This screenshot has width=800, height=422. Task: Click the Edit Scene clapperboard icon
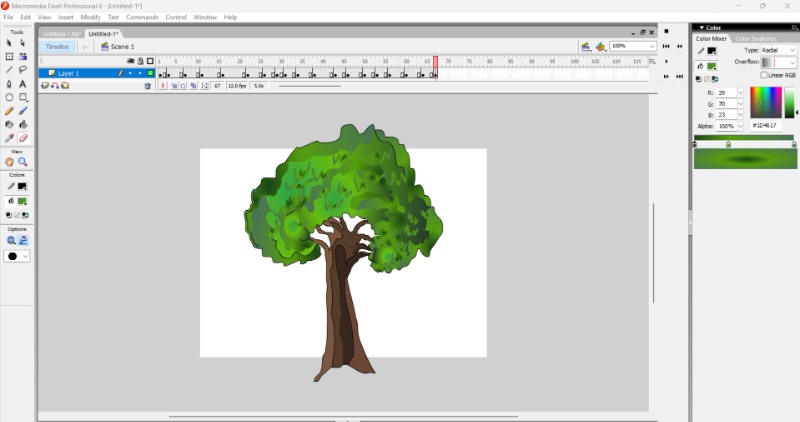(x=585, y=46)
